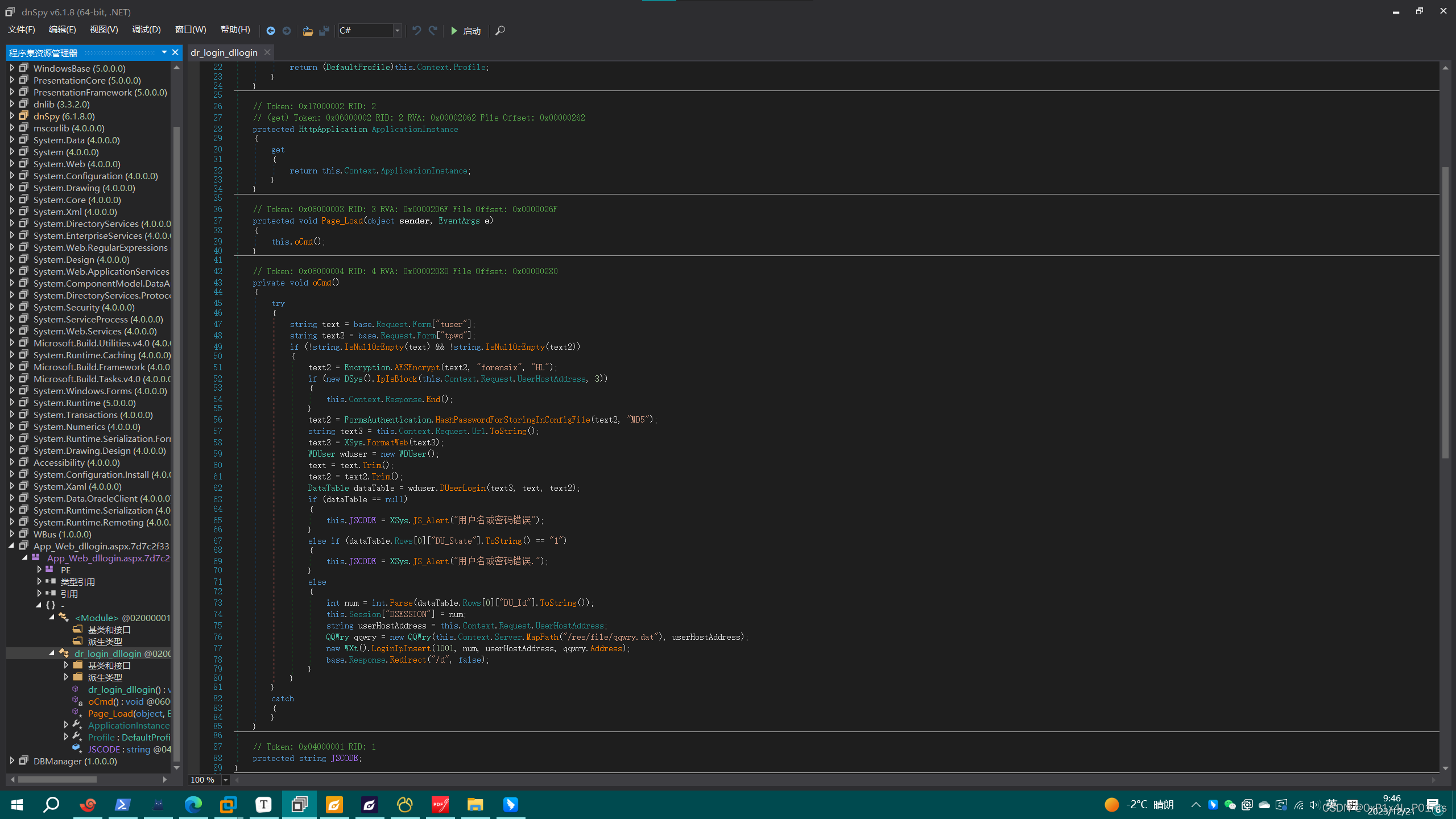
Task: Redo the last action
Action: click(x=433, y=31)
